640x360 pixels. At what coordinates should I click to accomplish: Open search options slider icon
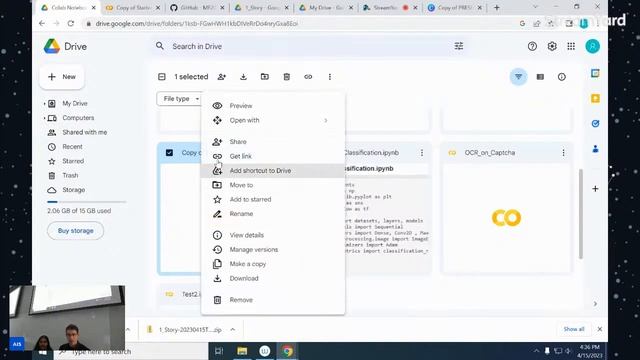(x=459, y=46)
